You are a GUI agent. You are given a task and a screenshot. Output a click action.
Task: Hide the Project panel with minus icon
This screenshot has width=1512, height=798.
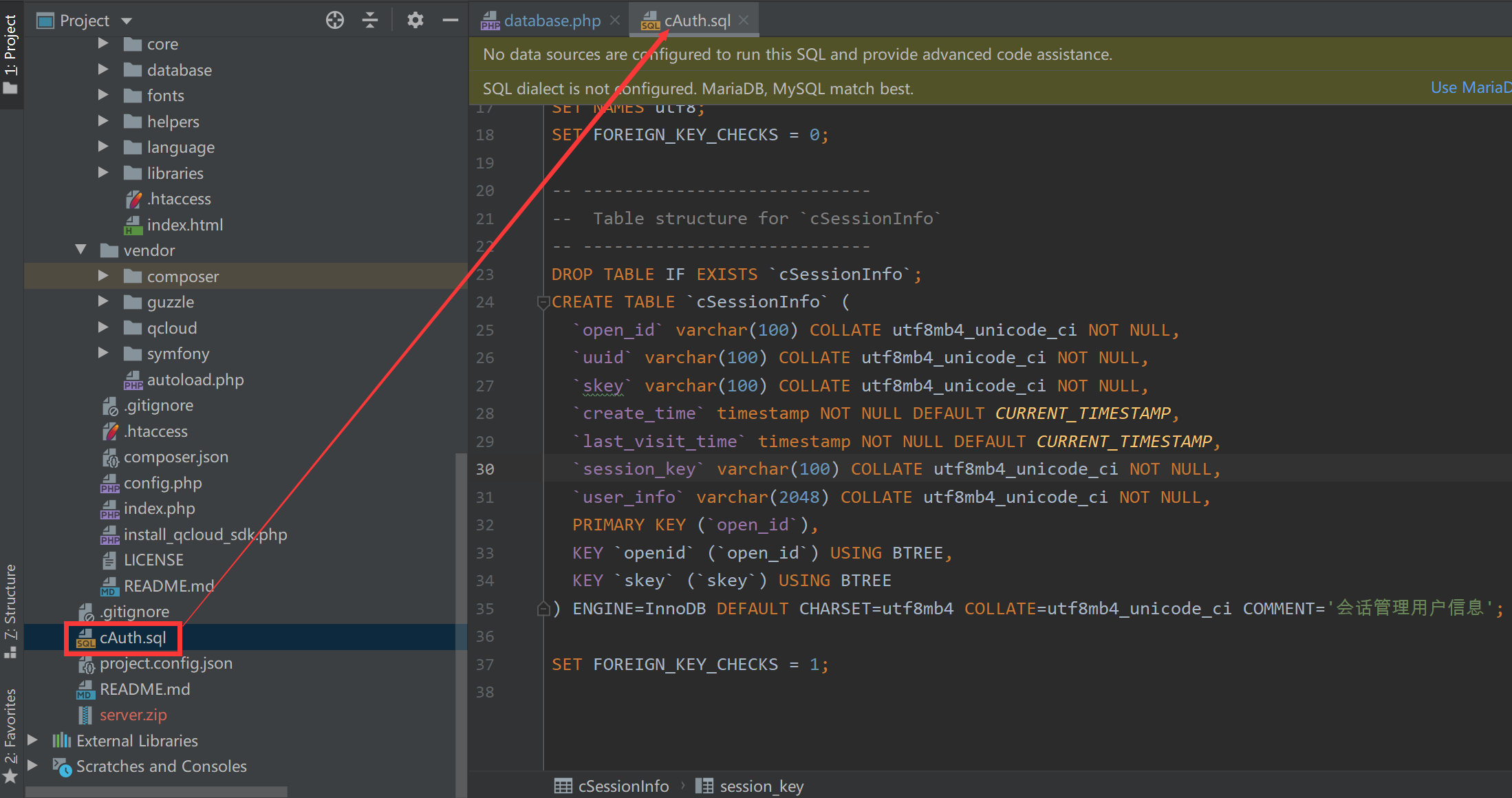tap(451, 21)
